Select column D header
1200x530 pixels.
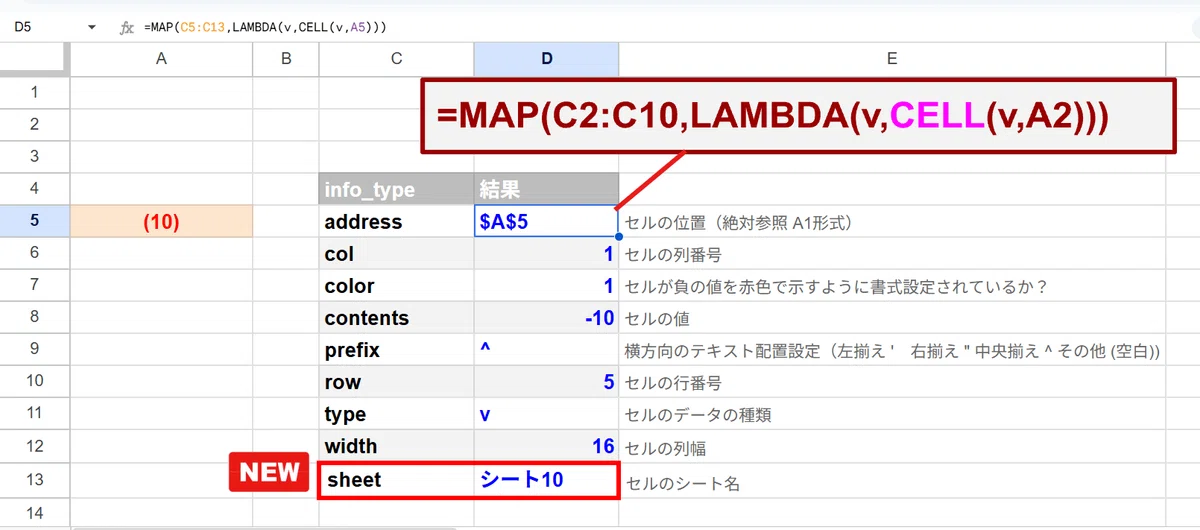tap(546, 59)
